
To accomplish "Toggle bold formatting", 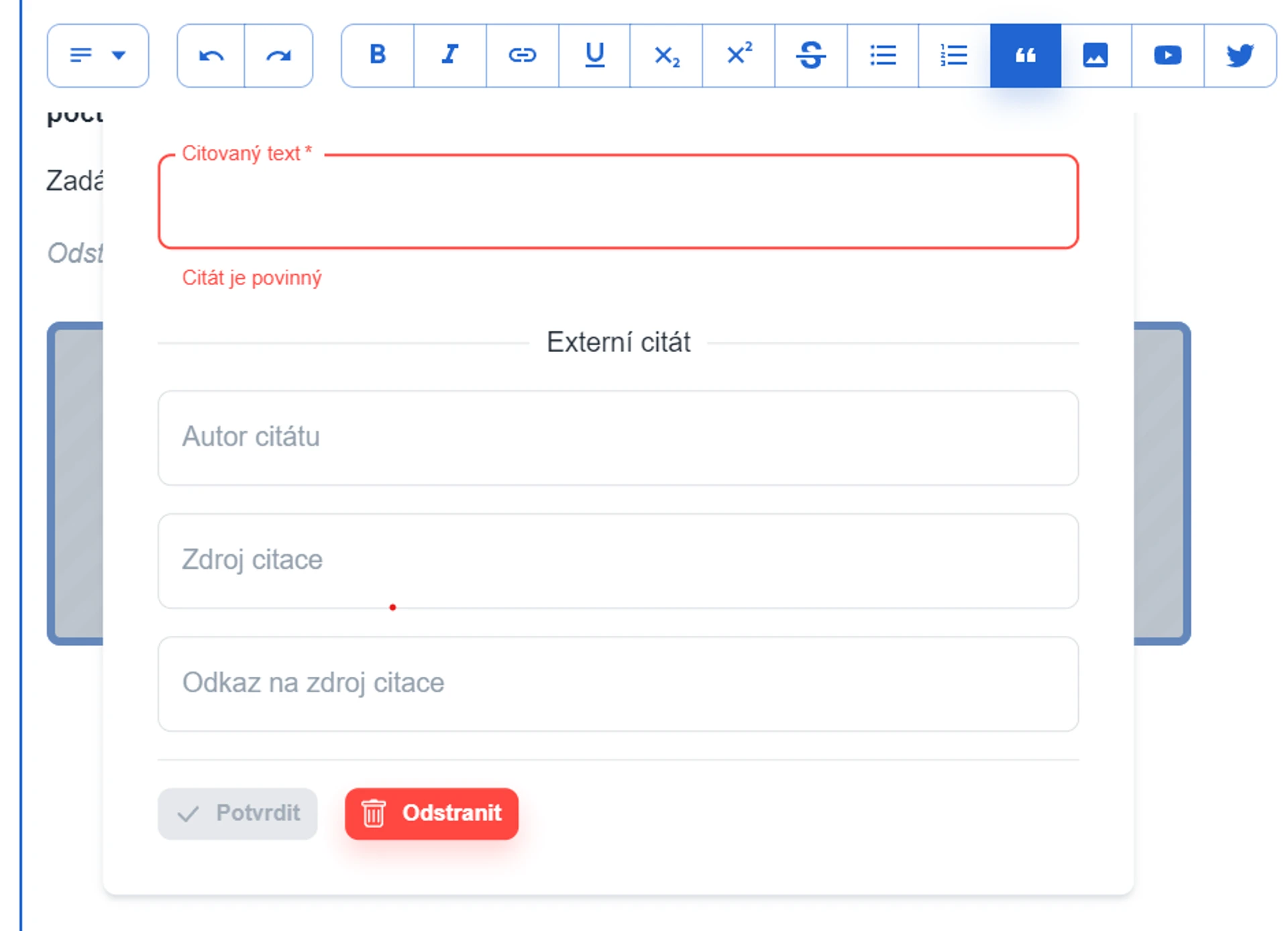I will point(378,55).
